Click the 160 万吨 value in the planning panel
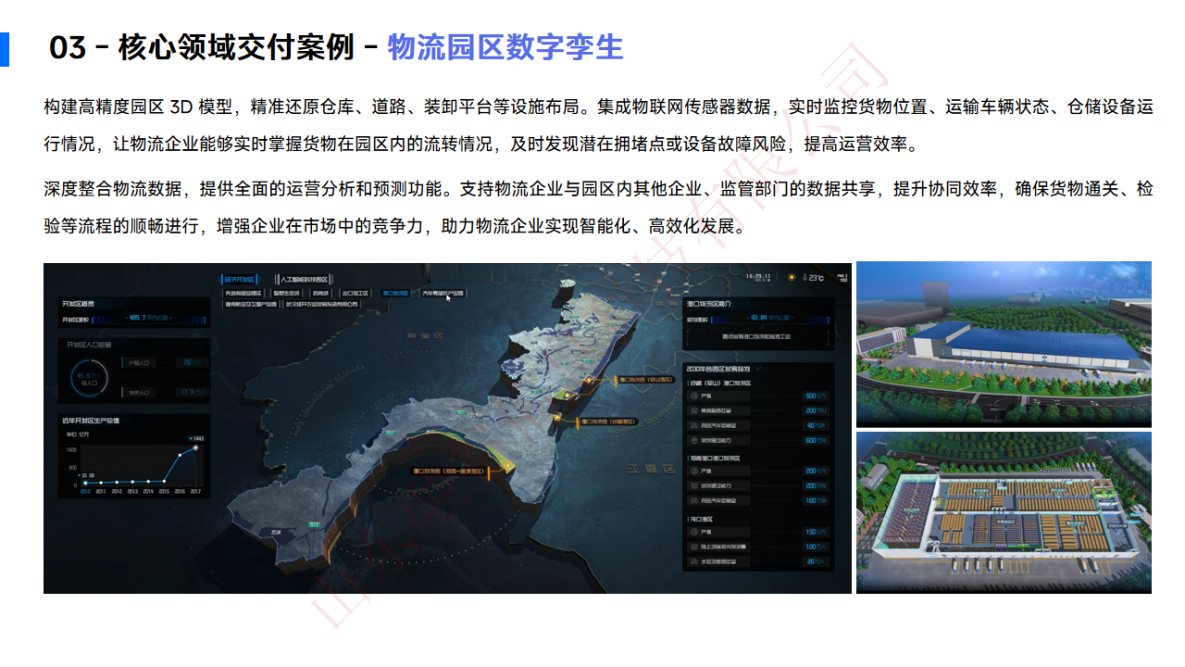Image resolution: width=1185 pixels, height=667 pixels. click(815, 501)
